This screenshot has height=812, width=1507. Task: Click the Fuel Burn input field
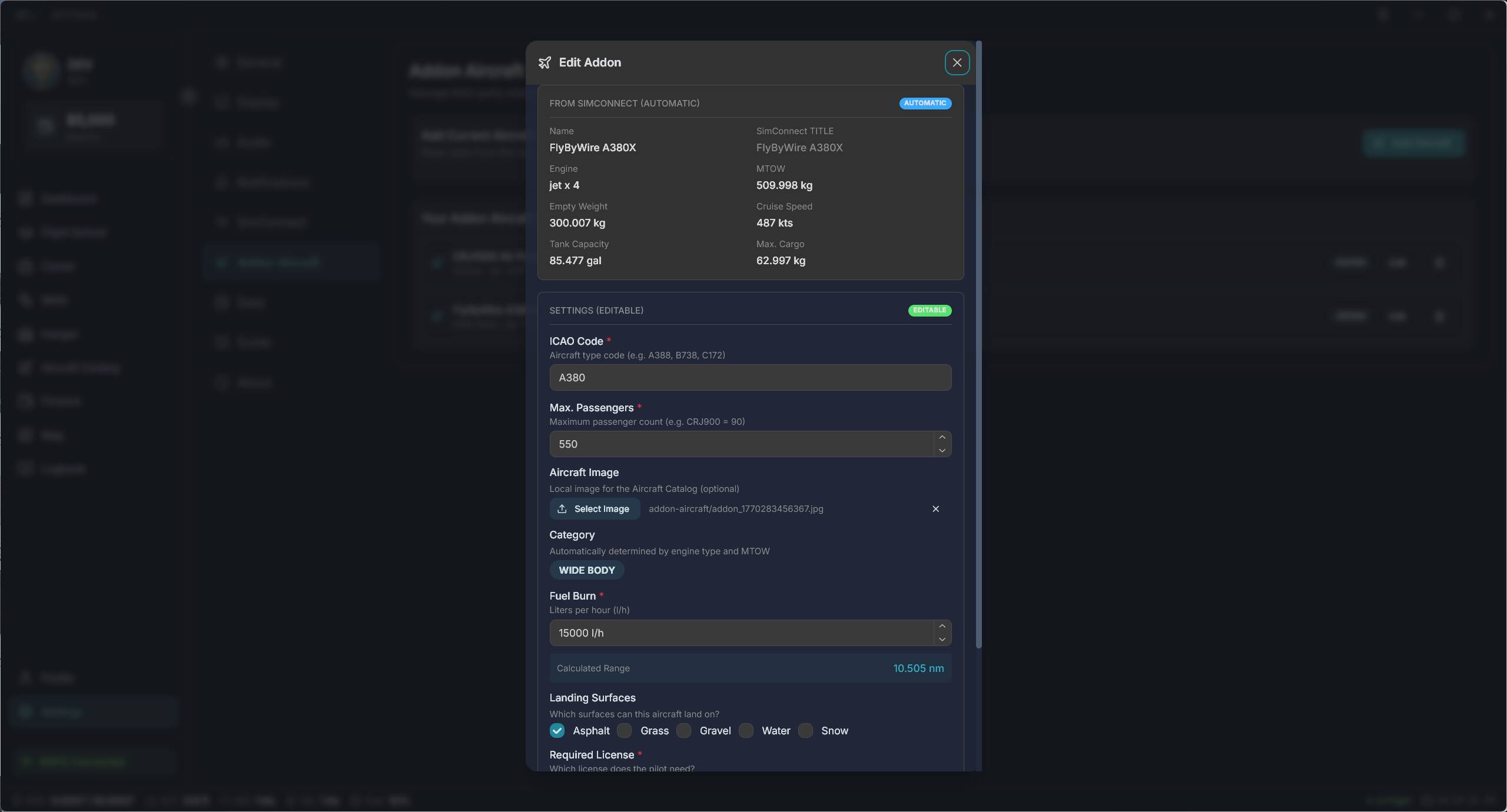pos(741,633)
